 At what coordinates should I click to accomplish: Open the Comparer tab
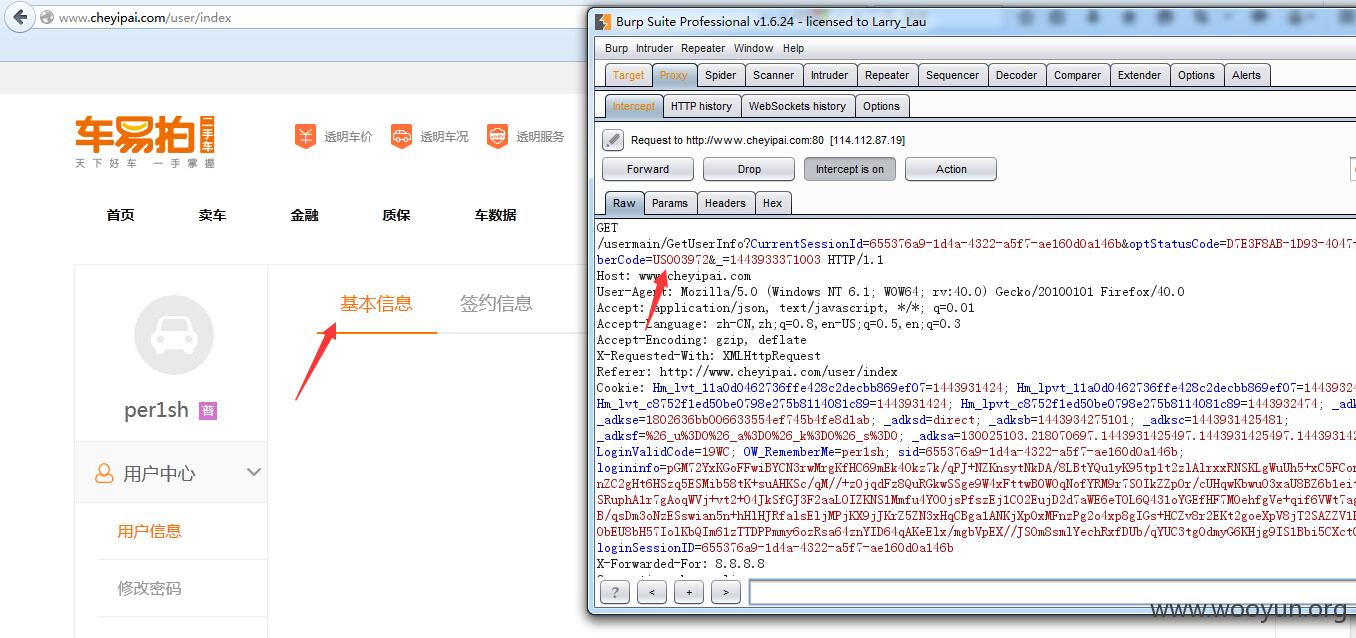coord(1077,75)
